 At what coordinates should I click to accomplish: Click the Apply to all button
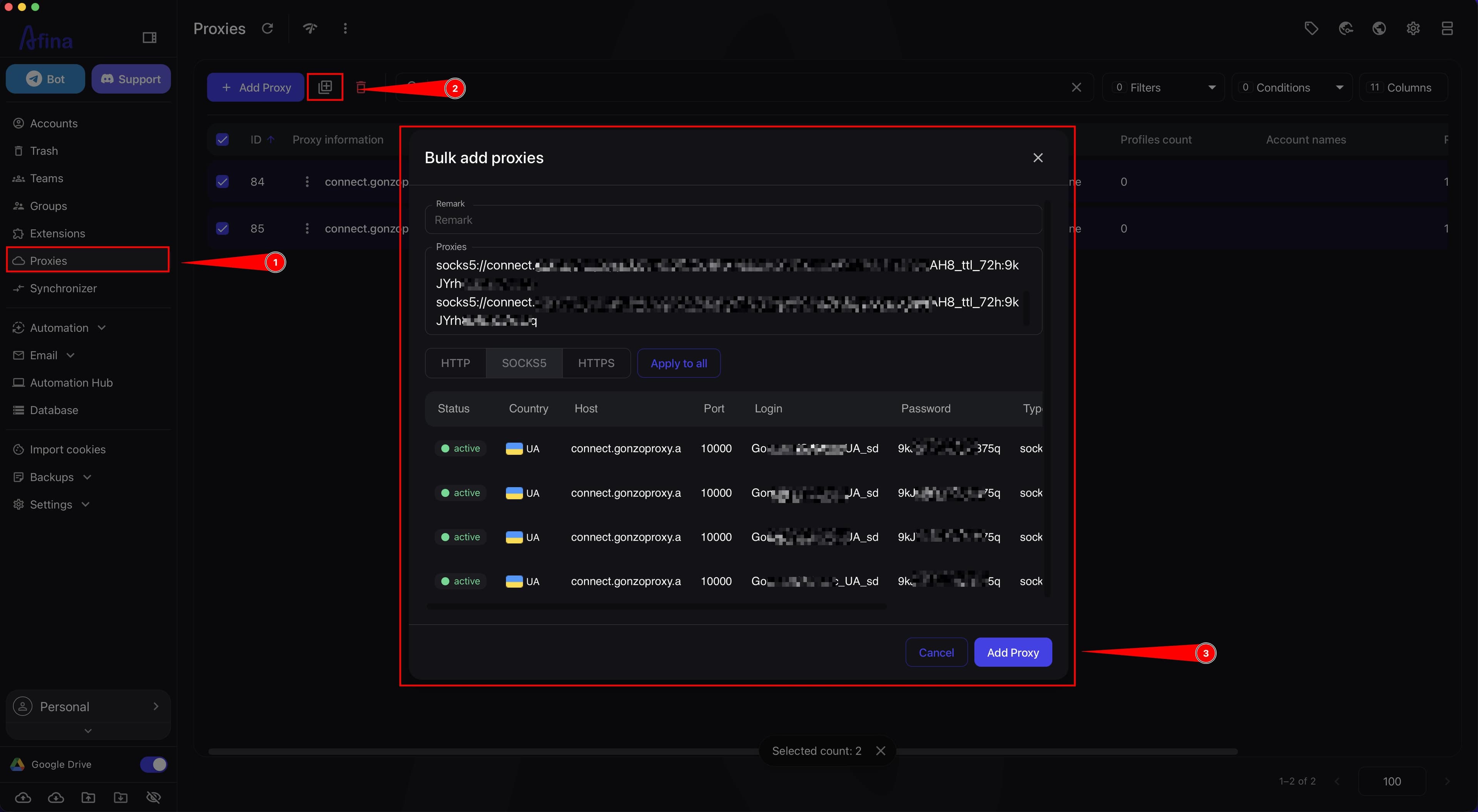679,363
